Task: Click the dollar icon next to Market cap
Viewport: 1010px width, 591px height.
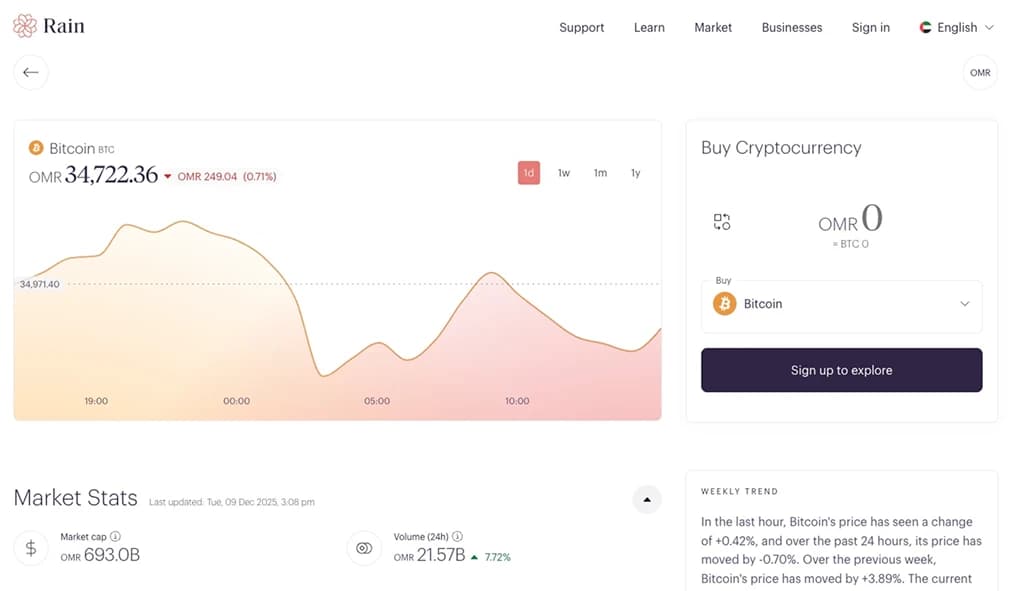Action: tap(30, 547)
